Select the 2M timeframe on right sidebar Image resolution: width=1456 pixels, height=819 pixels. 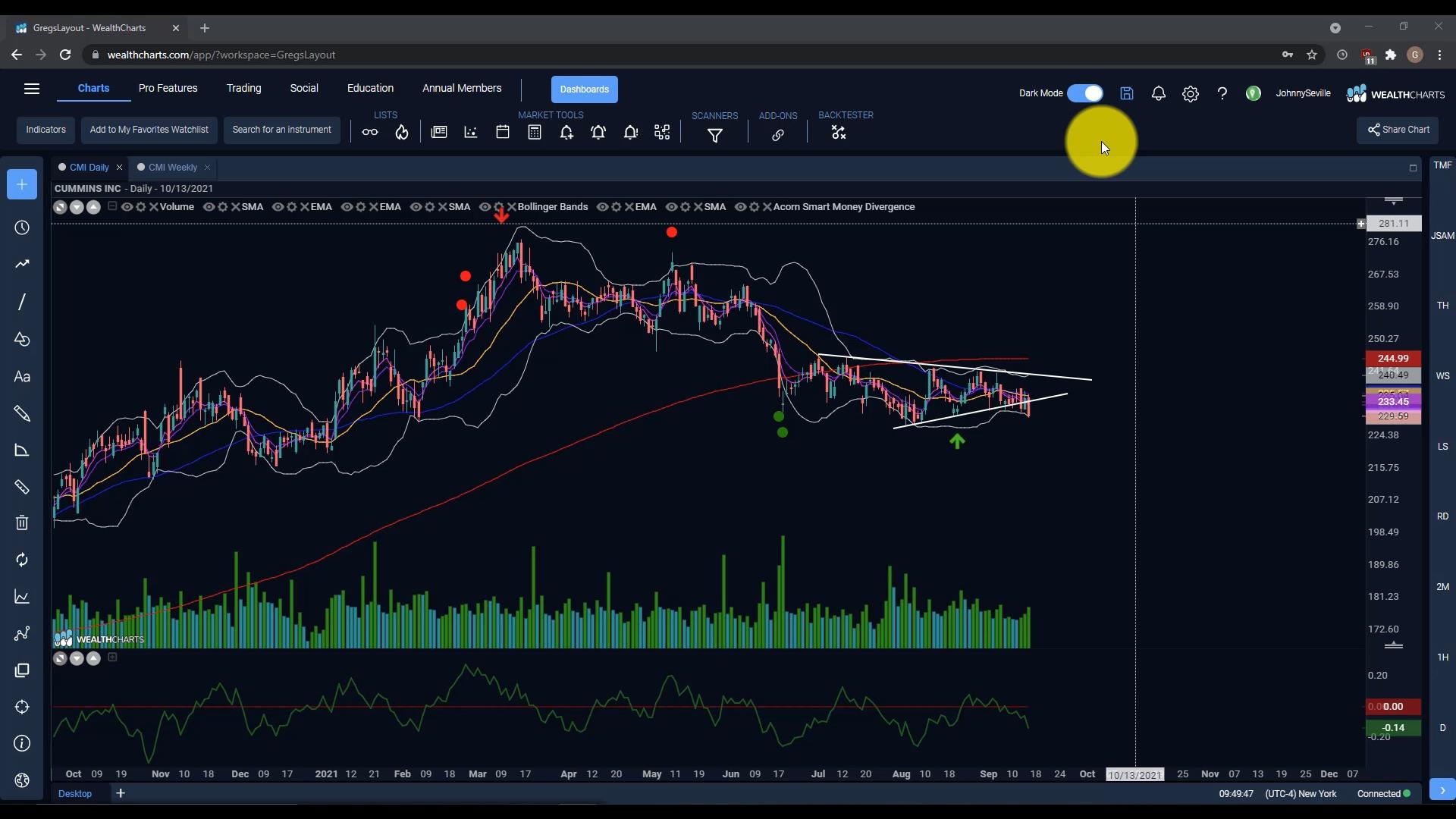1442,587
